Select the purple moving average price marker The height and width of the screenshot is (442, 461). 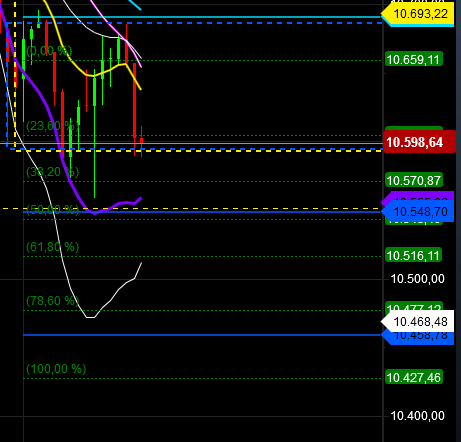pyautogui.click(x=417, y=196)
